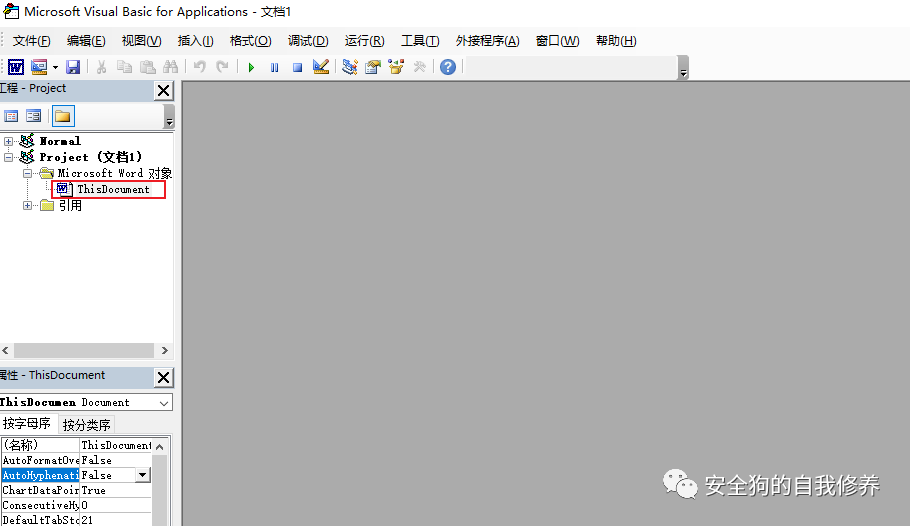Expand the 引用 folder node
This screenshot has width=910, height=526.
click(27, 206)
